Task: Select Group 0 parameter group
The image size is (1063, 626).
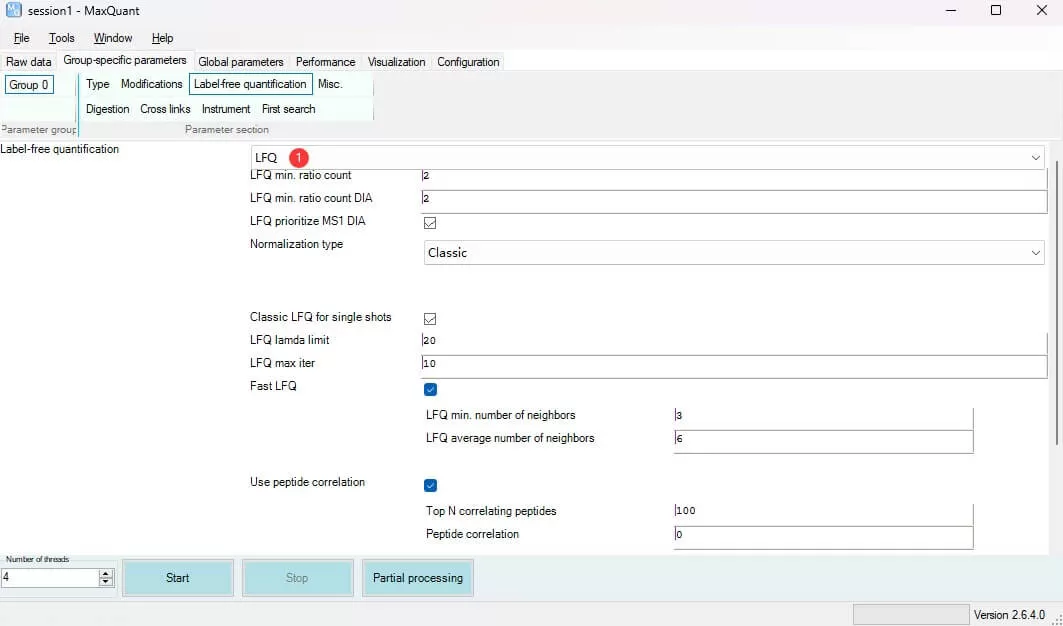Action: [x=29, y=85]
